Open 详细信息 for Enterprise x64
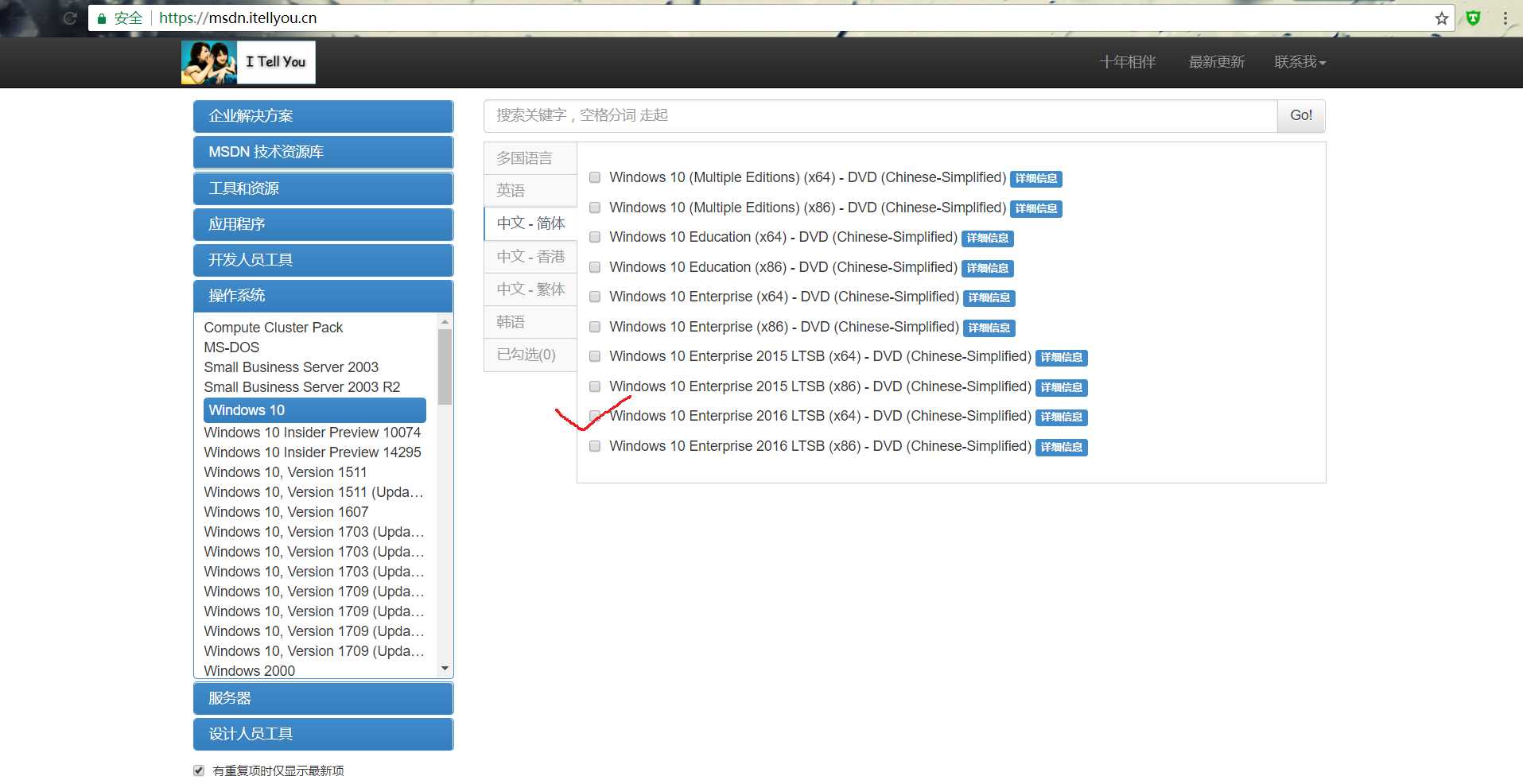The width and height of the screenshot is (1523, 784). 989,298
